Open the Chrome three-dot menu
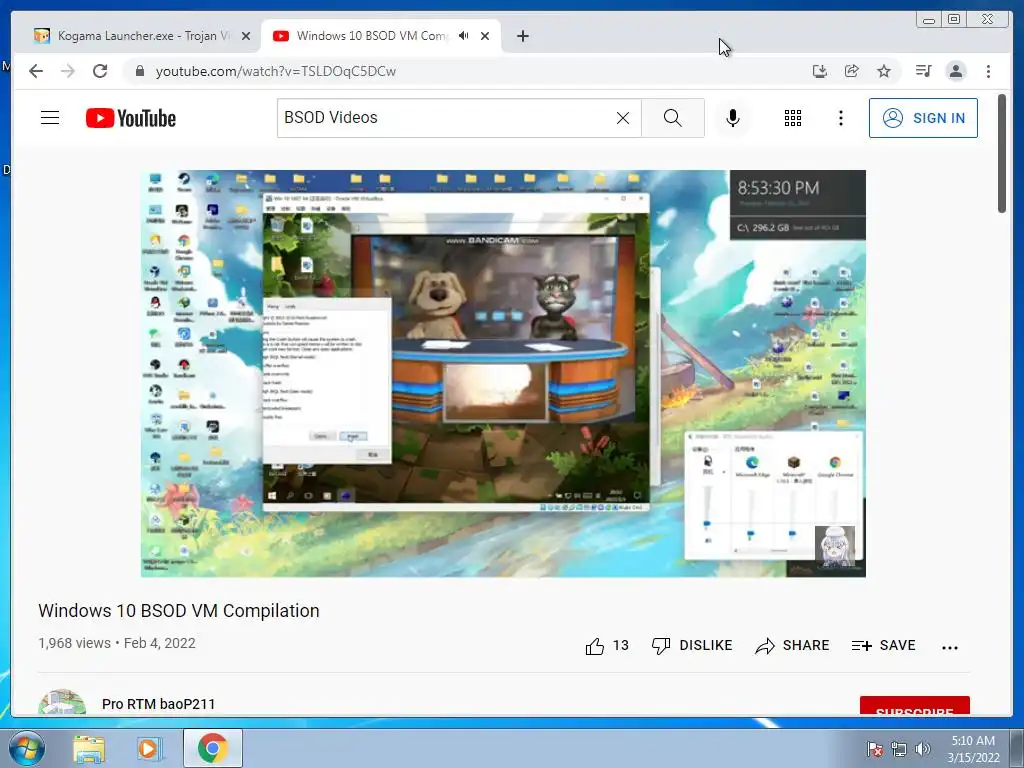Viewport: 1024px width, 768px height. (988, 71)
